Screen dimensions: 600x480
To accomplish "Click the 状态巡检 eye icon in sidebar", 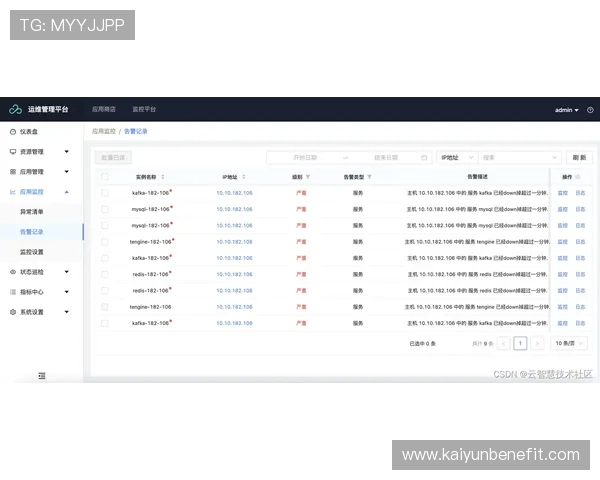I will tap(13, 272).
